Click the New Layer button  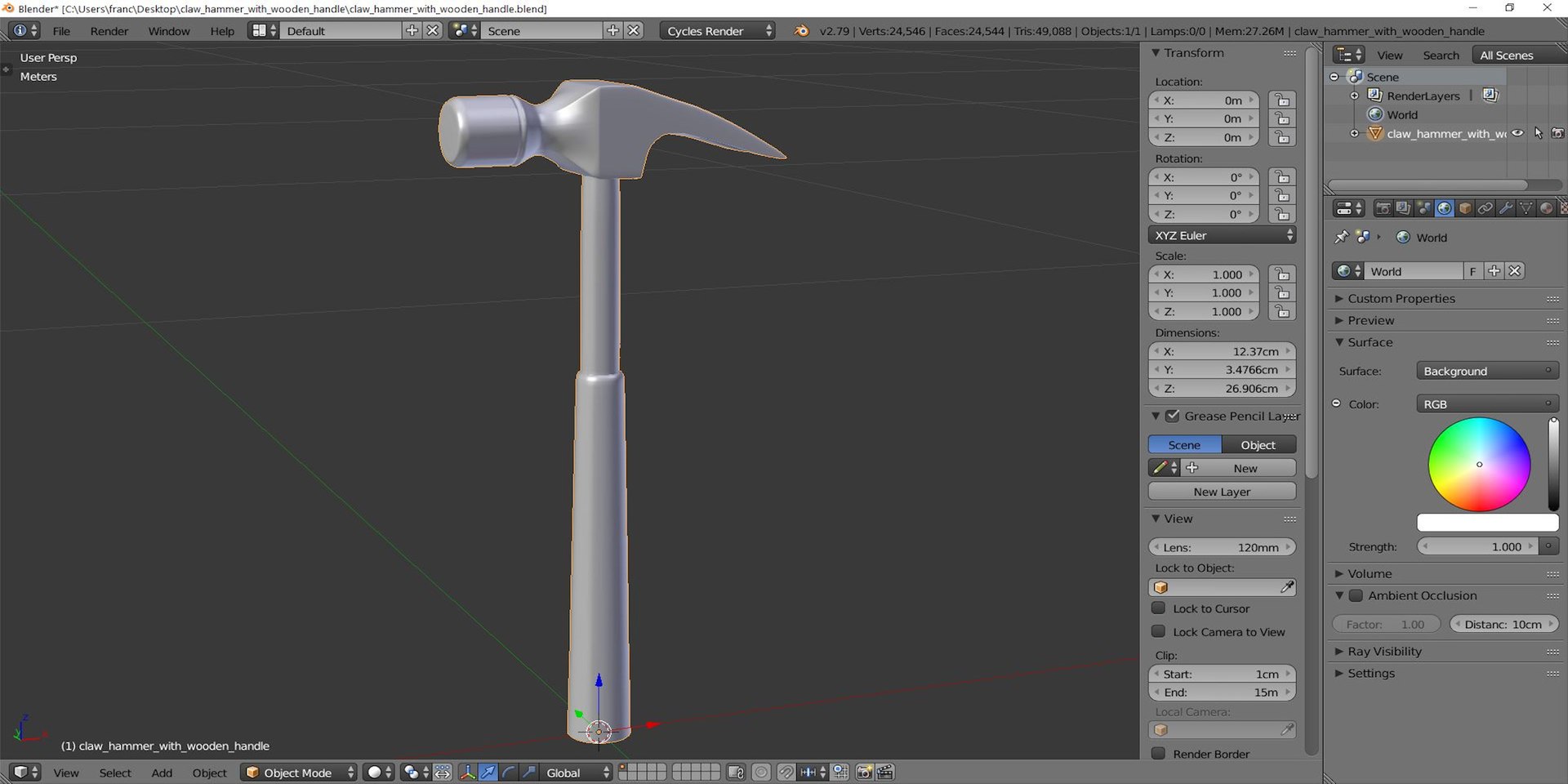point(1222,492)
